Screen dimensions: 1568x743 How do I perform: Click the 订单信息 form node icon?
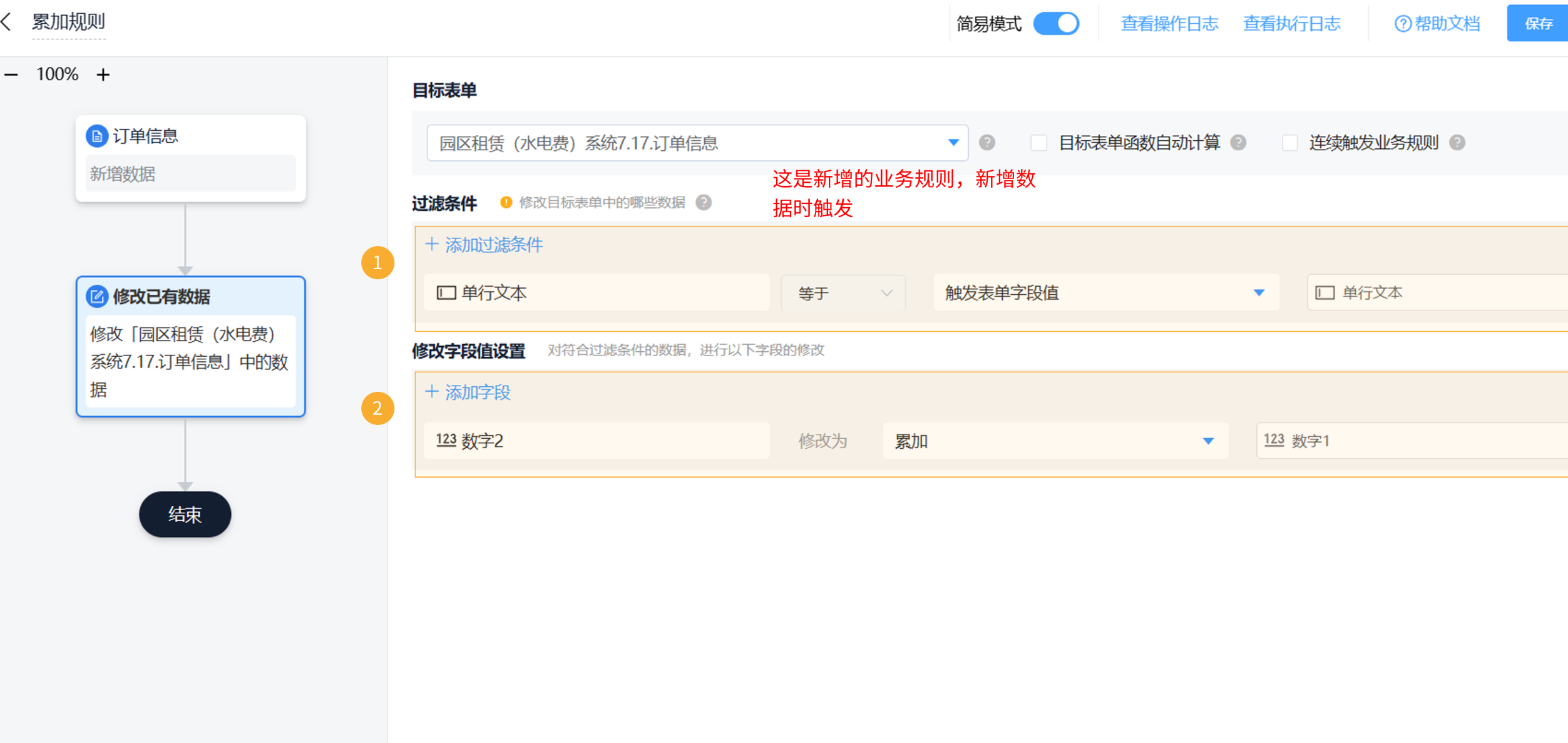tap(97, 136)
